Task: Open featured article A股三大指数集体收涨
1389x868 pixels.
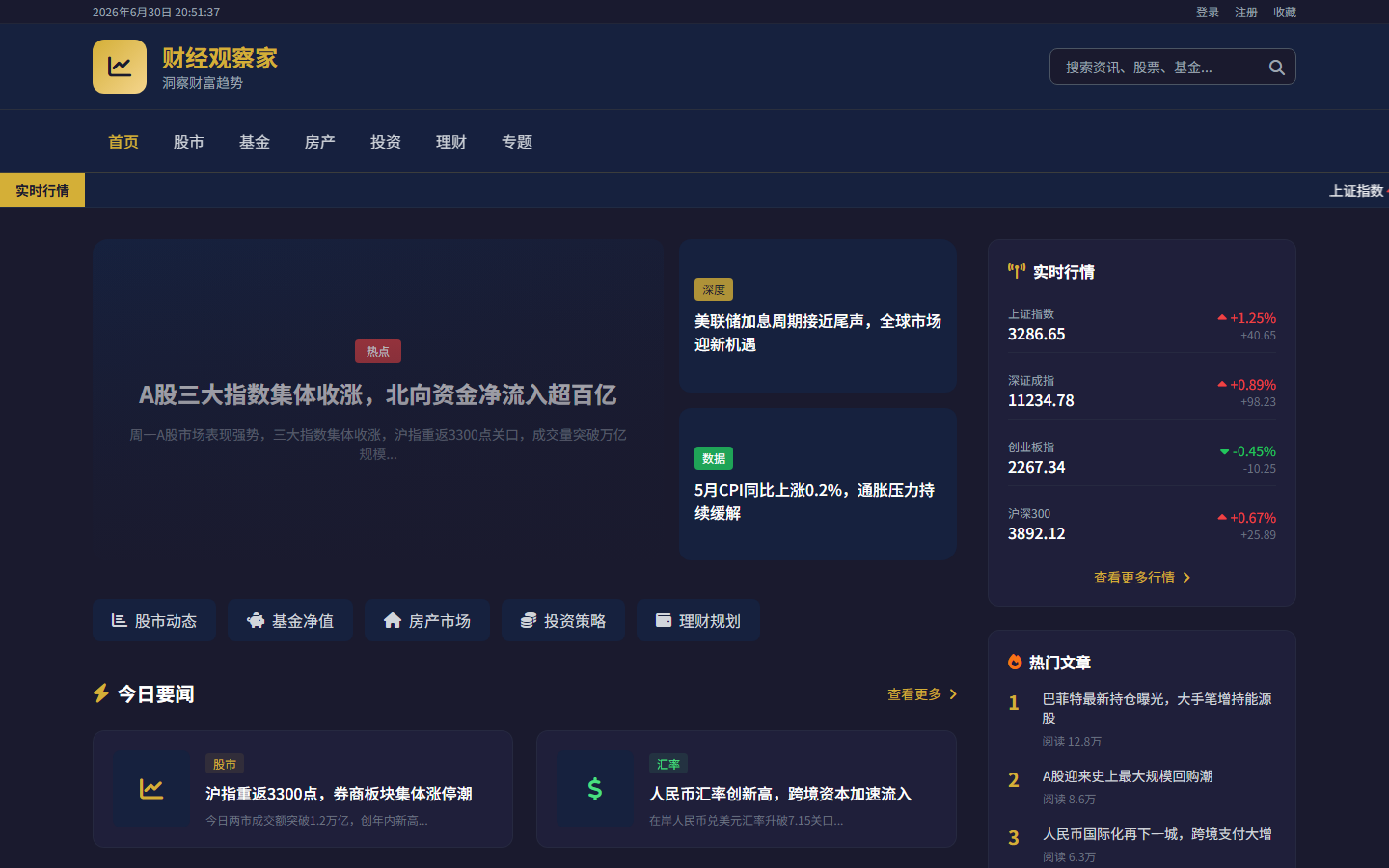Action: [378, 400]
